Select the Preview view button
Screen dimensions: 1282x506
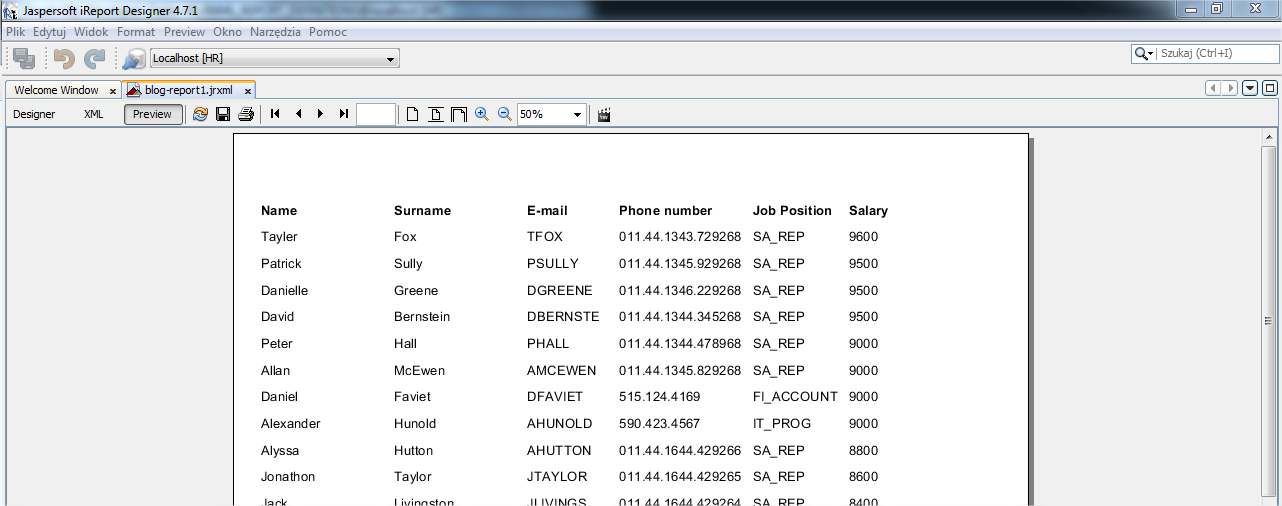tap(153, 114)
